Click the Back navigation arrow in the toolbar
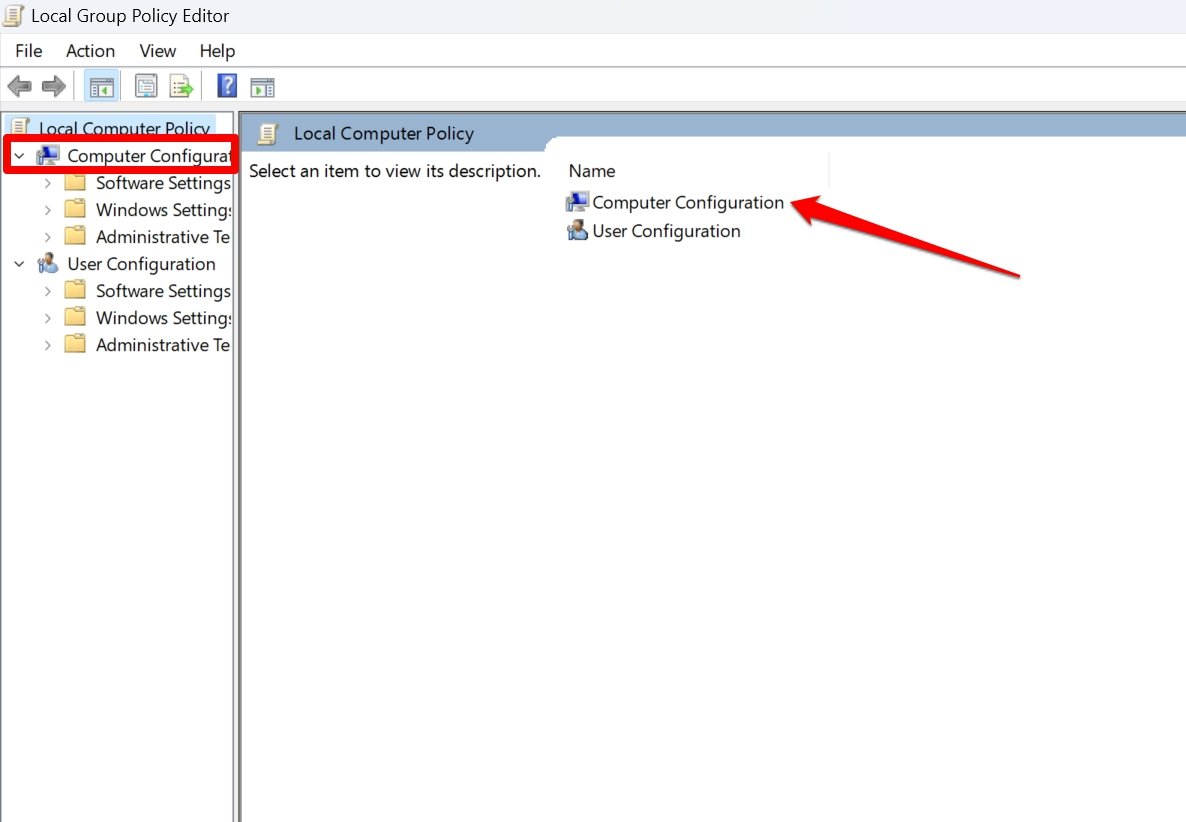 (x=18, y=86)
